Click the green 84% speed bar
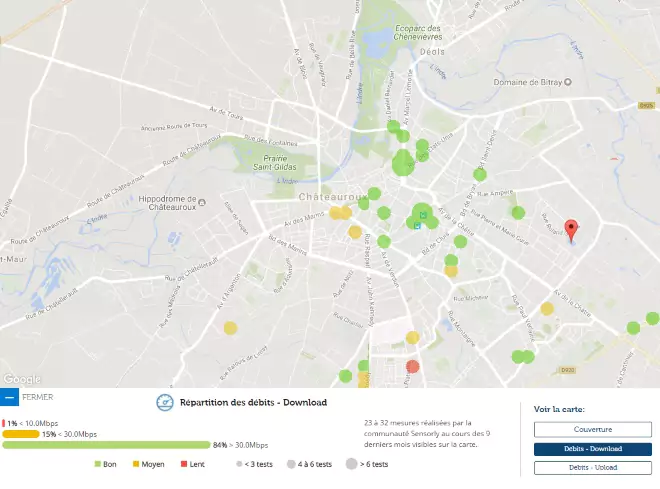This screenshot has width=660, height=489. pyautogui.click(x=106, y=445)
